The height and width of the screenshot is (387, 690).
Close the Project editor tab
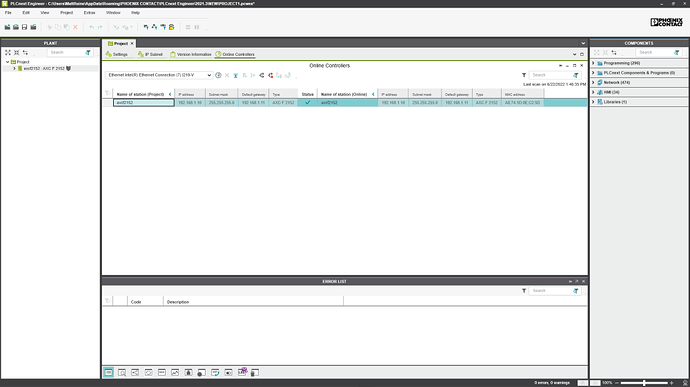pos(132,44)
